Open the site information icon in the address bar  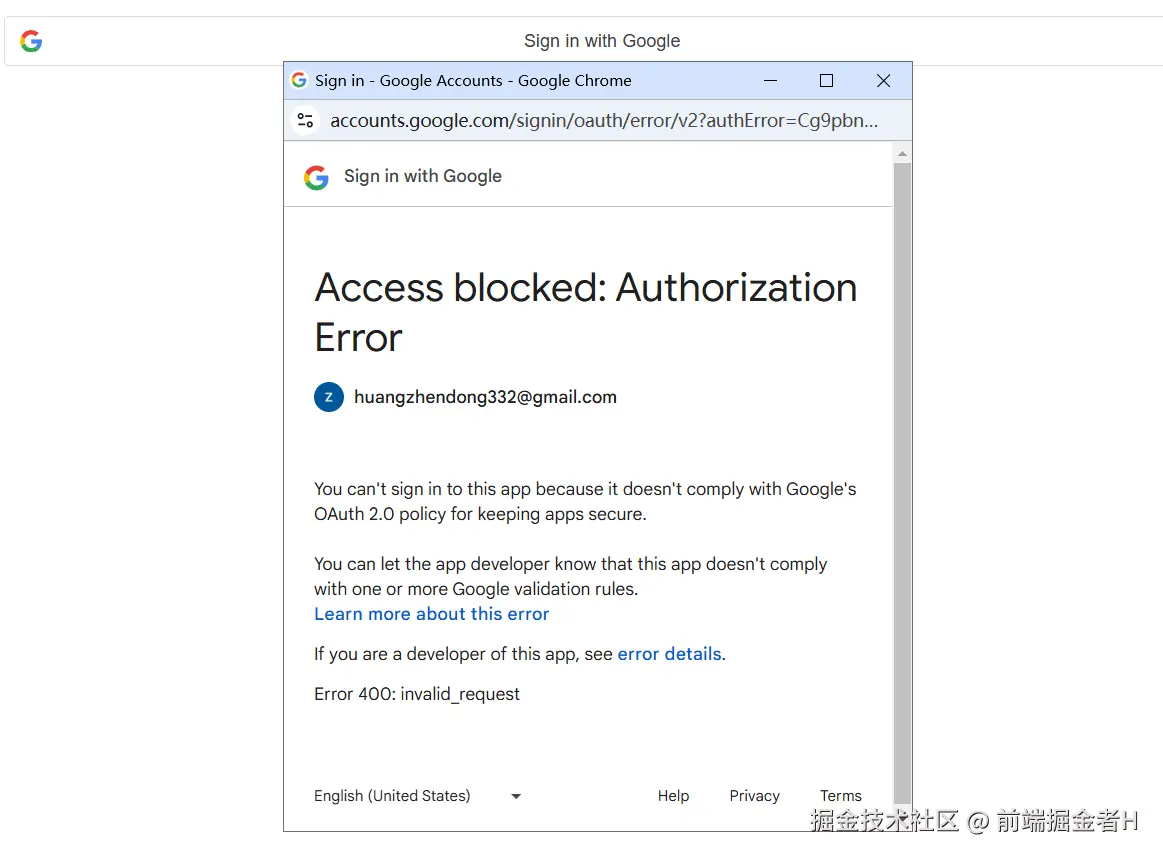306,121
